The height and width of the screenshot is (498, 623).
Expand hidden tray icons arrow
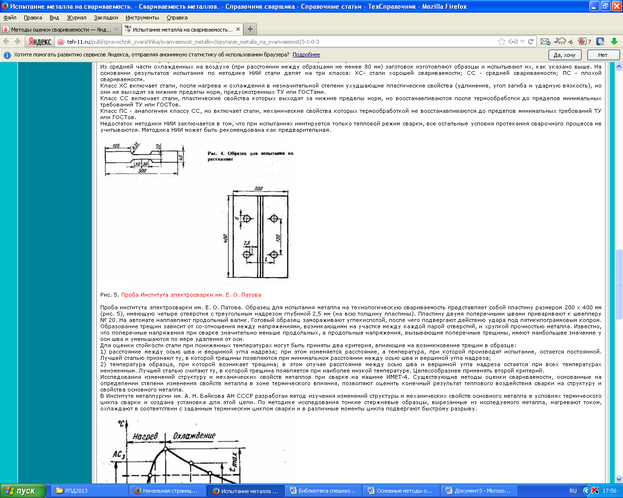tap(586, 491)
